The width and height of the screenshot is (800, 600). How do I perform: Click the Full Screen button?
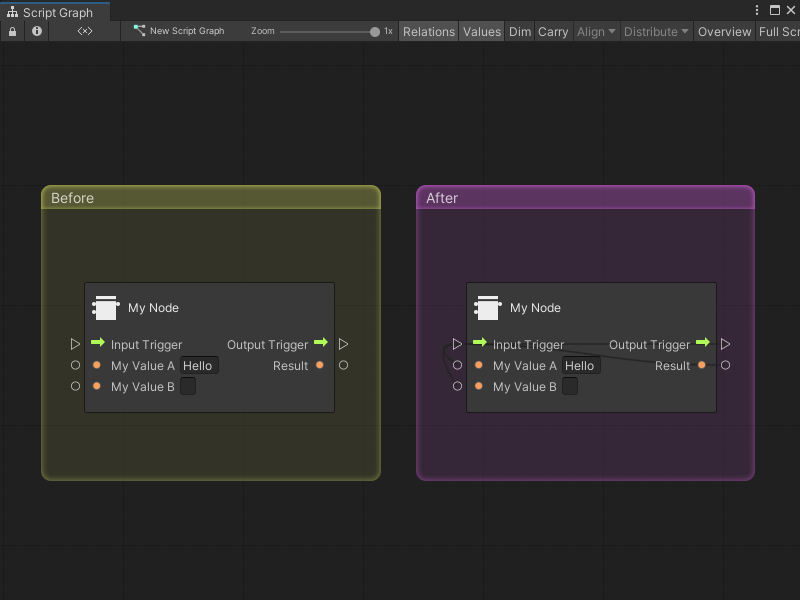(x=778, y=31)
